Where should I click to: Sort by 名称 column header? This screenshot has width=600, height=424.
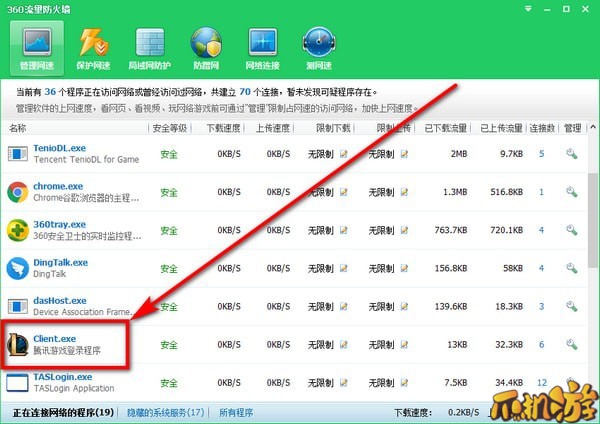(18, 128)
